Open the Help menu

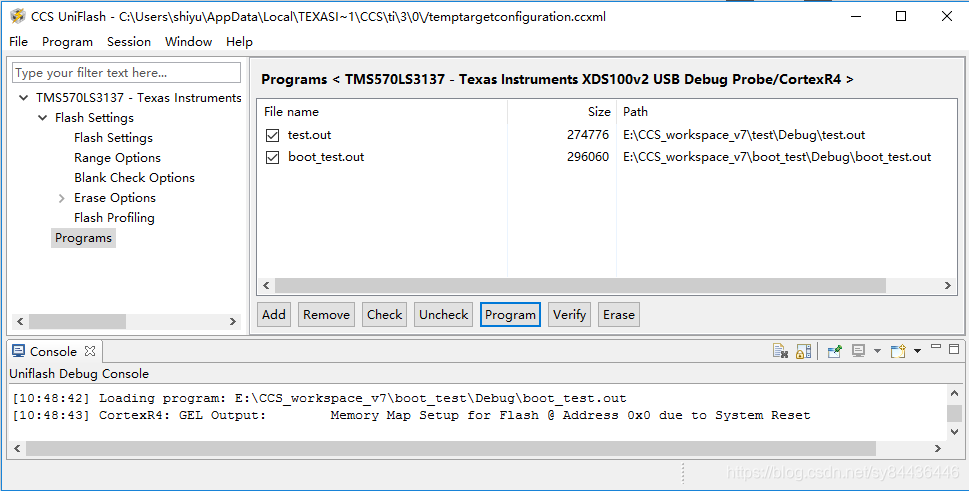(x=239, y=41)
